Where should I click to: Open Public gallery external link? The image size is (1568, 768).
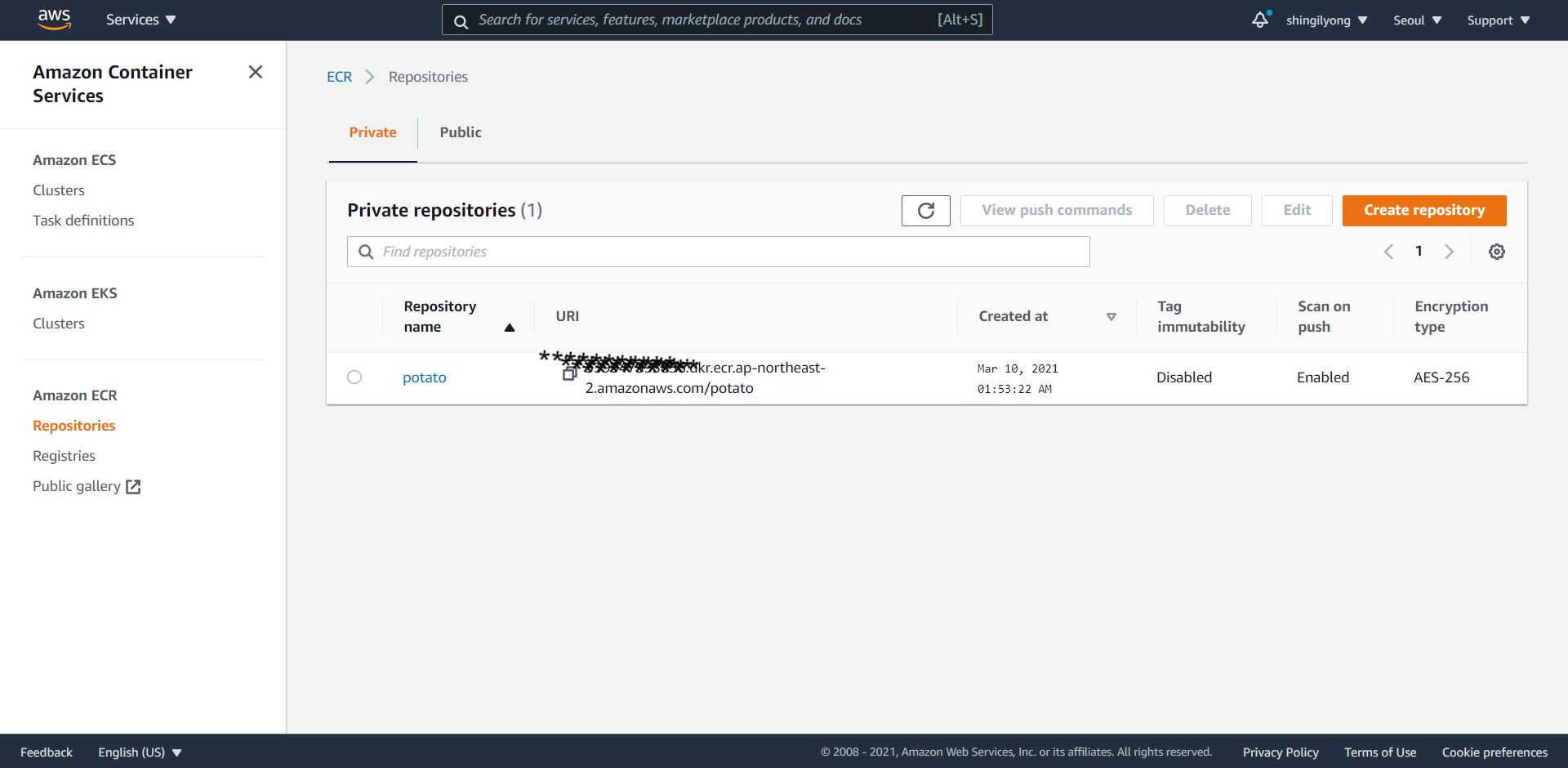pyautogui.click(x=87, y=486)
